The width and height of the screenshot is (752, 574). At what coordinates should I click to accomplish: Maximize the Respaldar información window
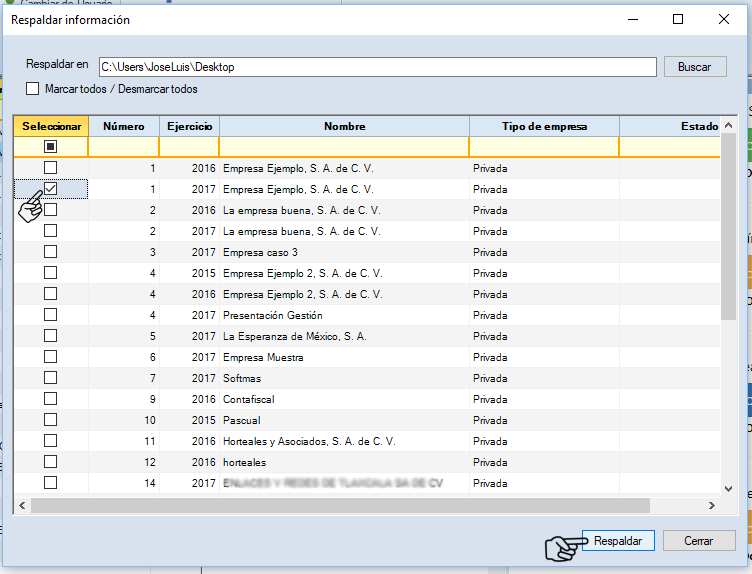[x=678, y=19]
